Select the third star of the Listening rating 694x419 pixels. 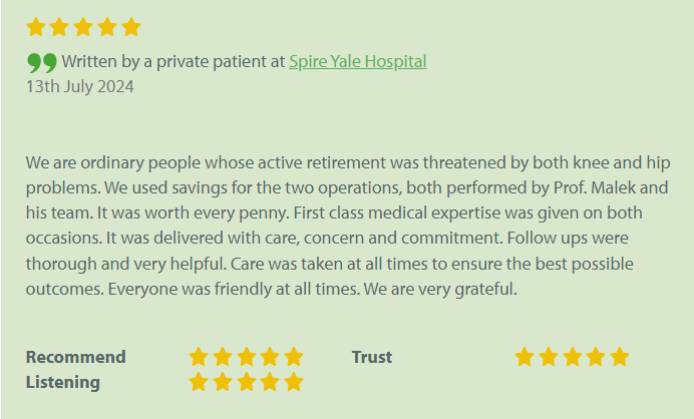tap(246, 382)
